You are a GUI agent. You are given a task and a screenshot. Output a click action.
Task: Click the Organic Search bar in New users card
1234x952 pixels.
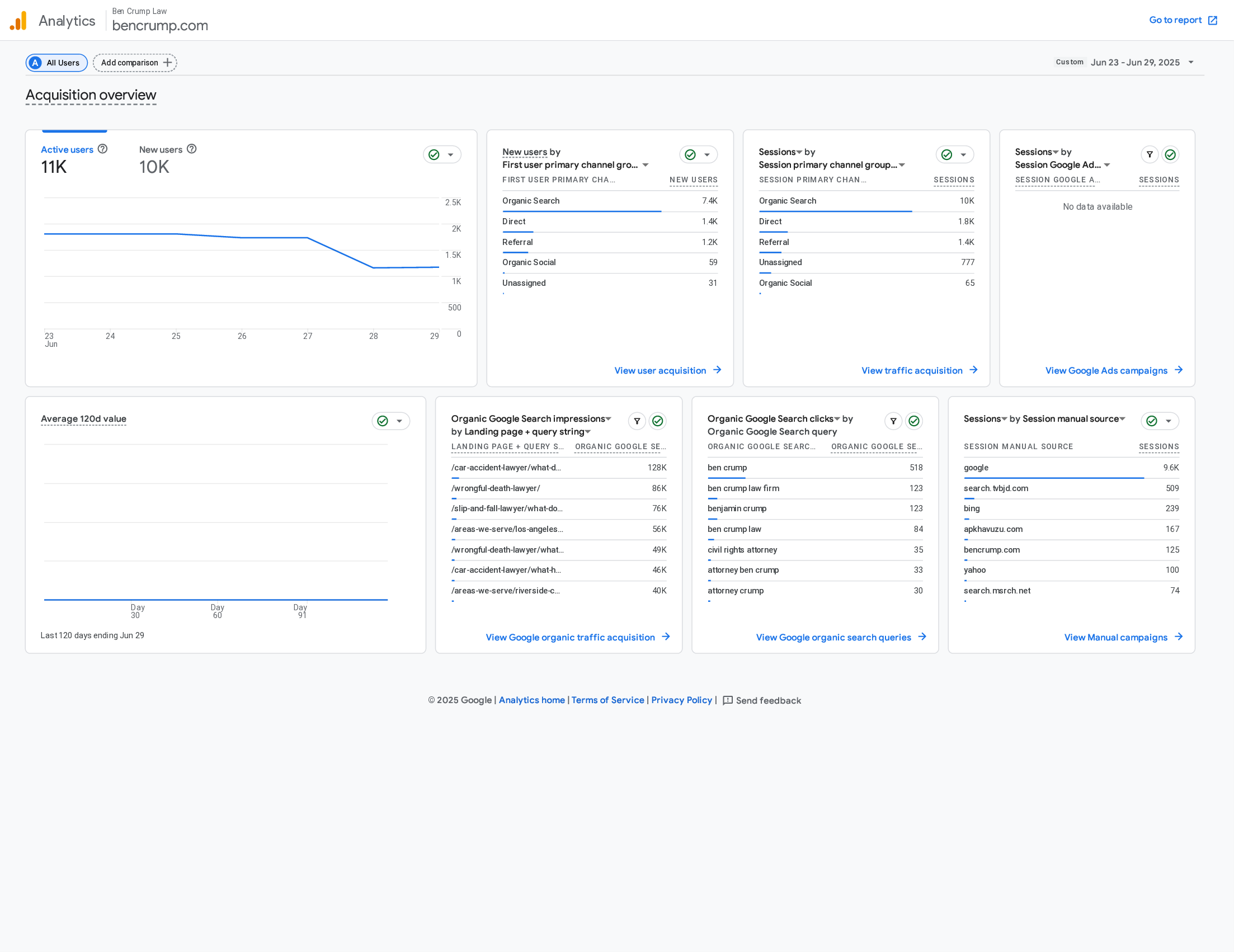[581, 211]
